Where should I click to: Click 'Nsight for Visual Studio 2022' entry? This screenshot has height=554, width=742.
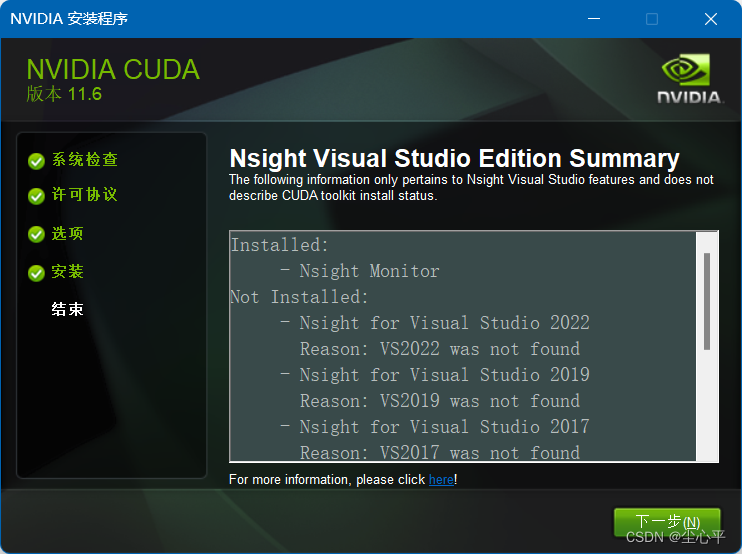[x=444, y=323]
